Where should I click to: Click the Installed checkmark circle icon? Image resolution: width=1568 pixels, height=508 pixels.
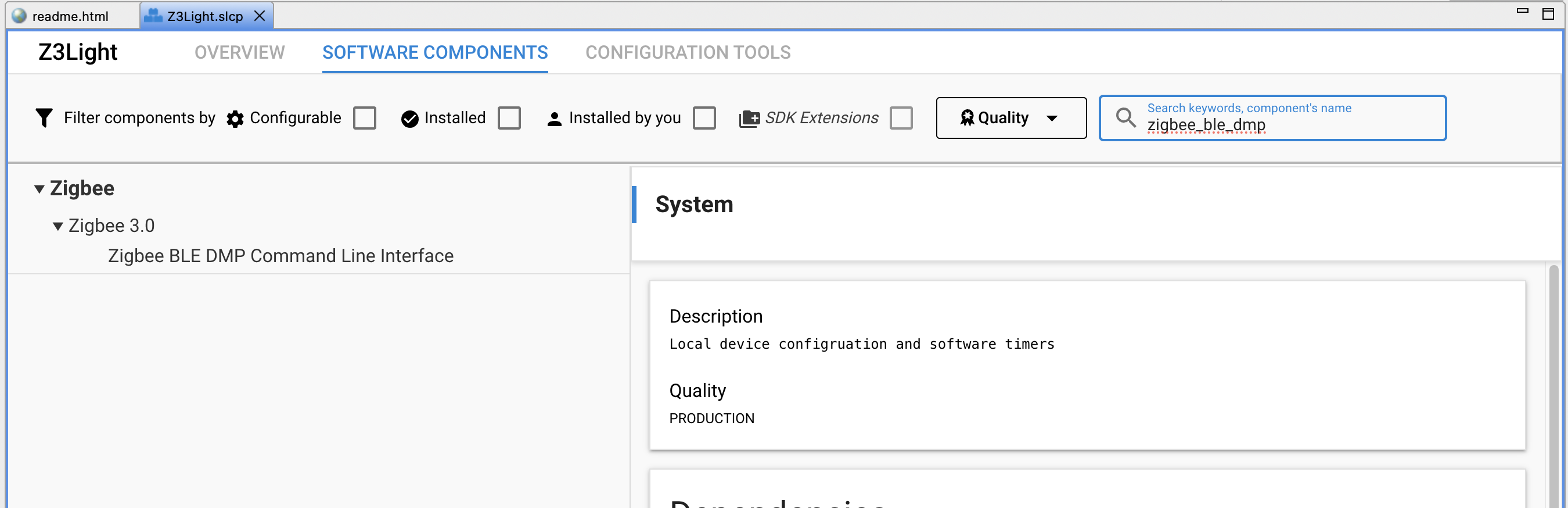click(x=409, y=119)
